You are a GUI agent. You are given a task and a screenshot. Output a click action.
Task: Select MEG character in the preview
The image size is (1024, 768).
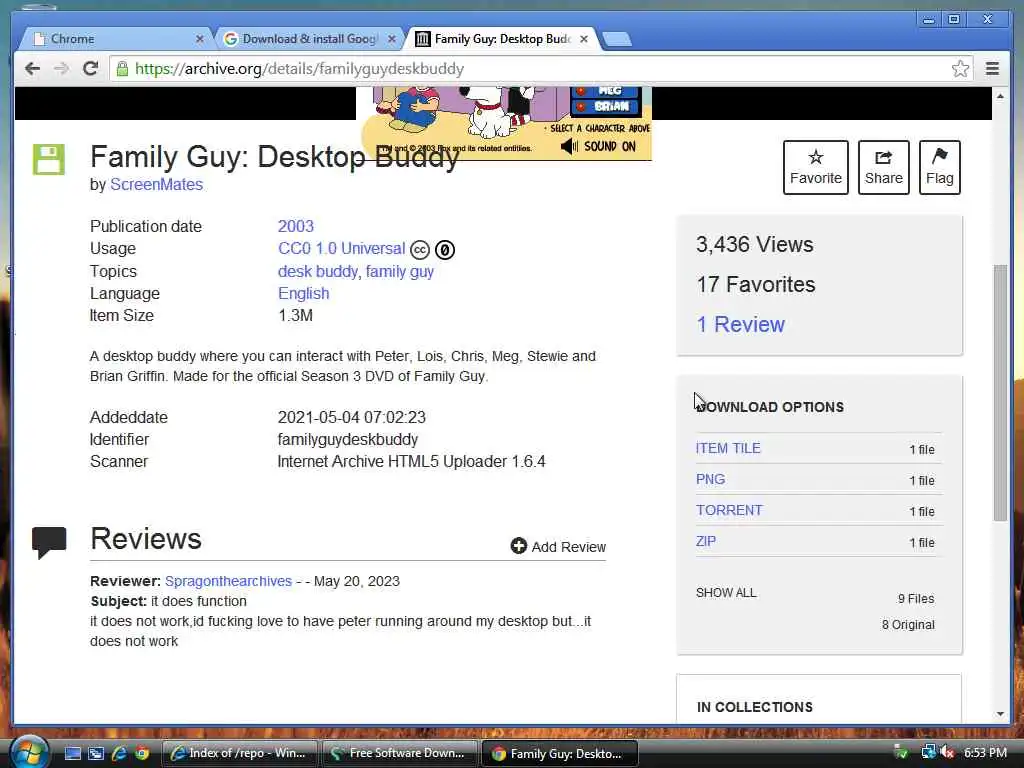click(x=605, y=92)
